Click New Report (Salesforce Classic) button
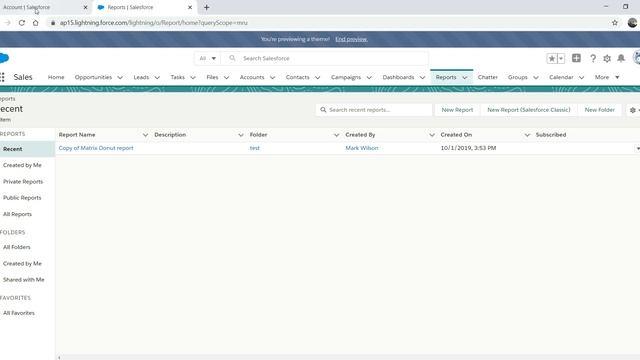The height and width of the screenshot is (360, 640). (529, 110)
